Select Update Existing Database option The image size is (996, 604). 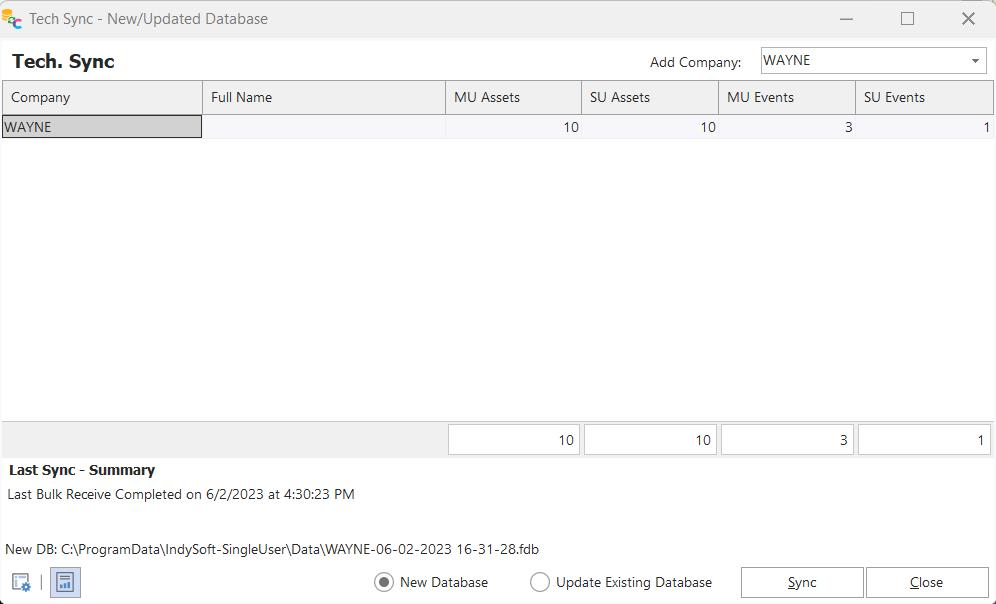click(540, 582)
